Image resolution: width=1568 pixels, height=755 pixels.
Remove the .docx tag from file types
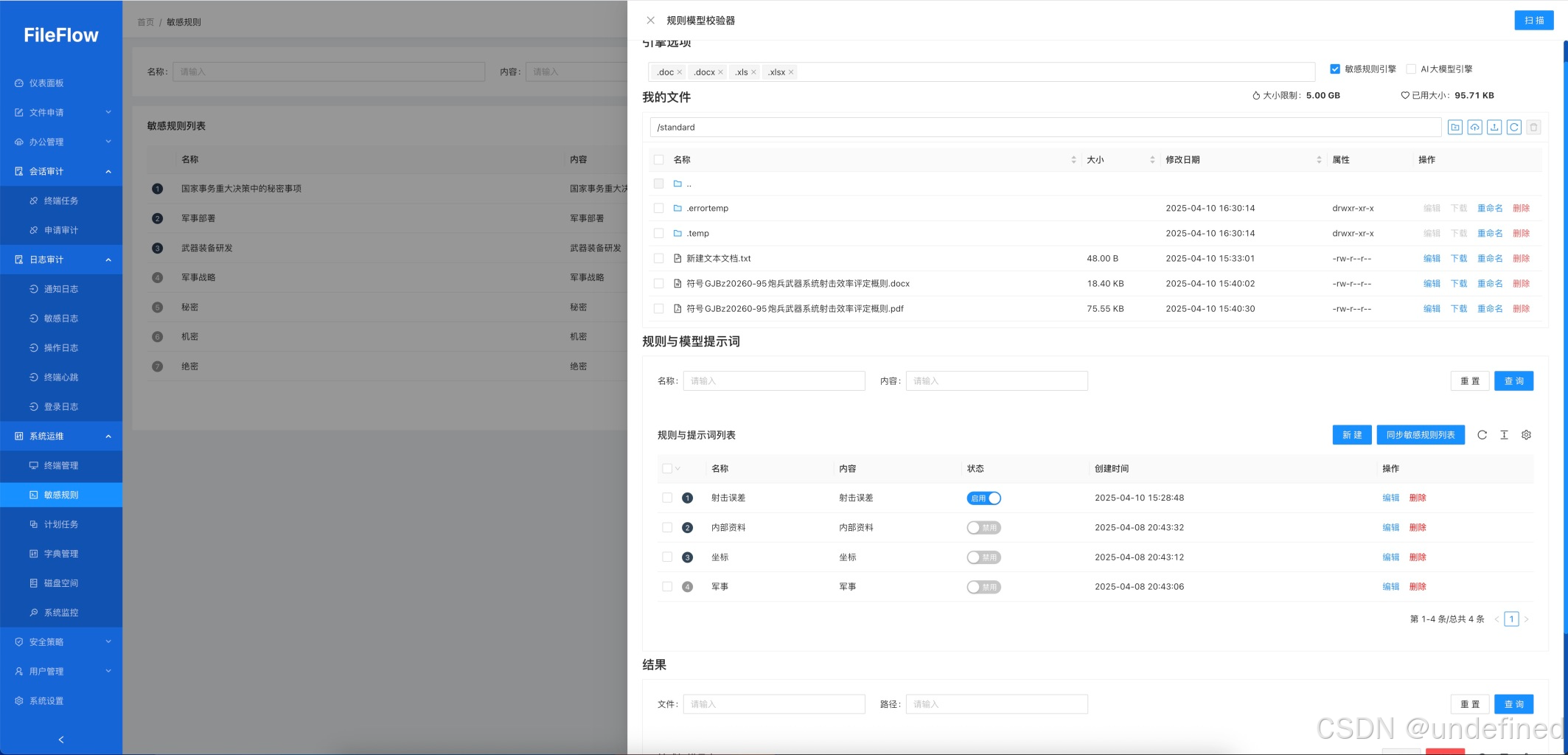coord(720,72)
